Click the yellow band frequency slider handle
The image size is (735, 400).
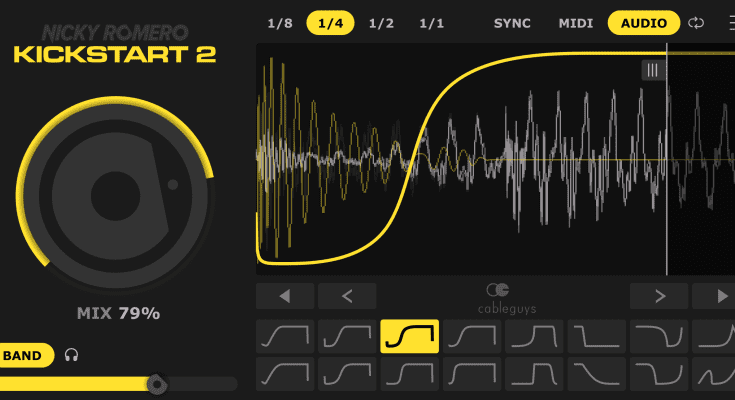coord(156,383)
